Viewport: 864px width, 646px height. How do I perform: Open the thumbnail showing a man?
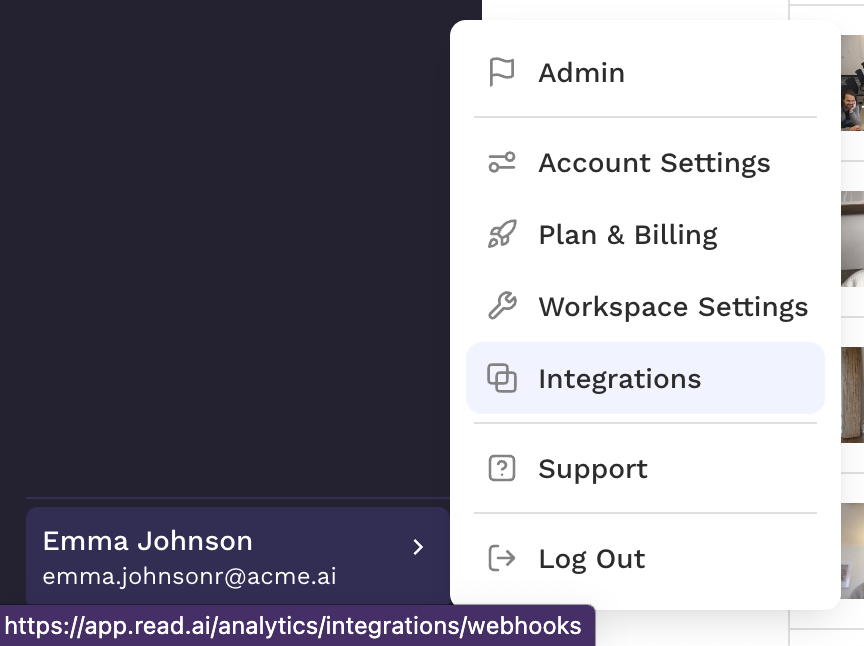point(852,83)
